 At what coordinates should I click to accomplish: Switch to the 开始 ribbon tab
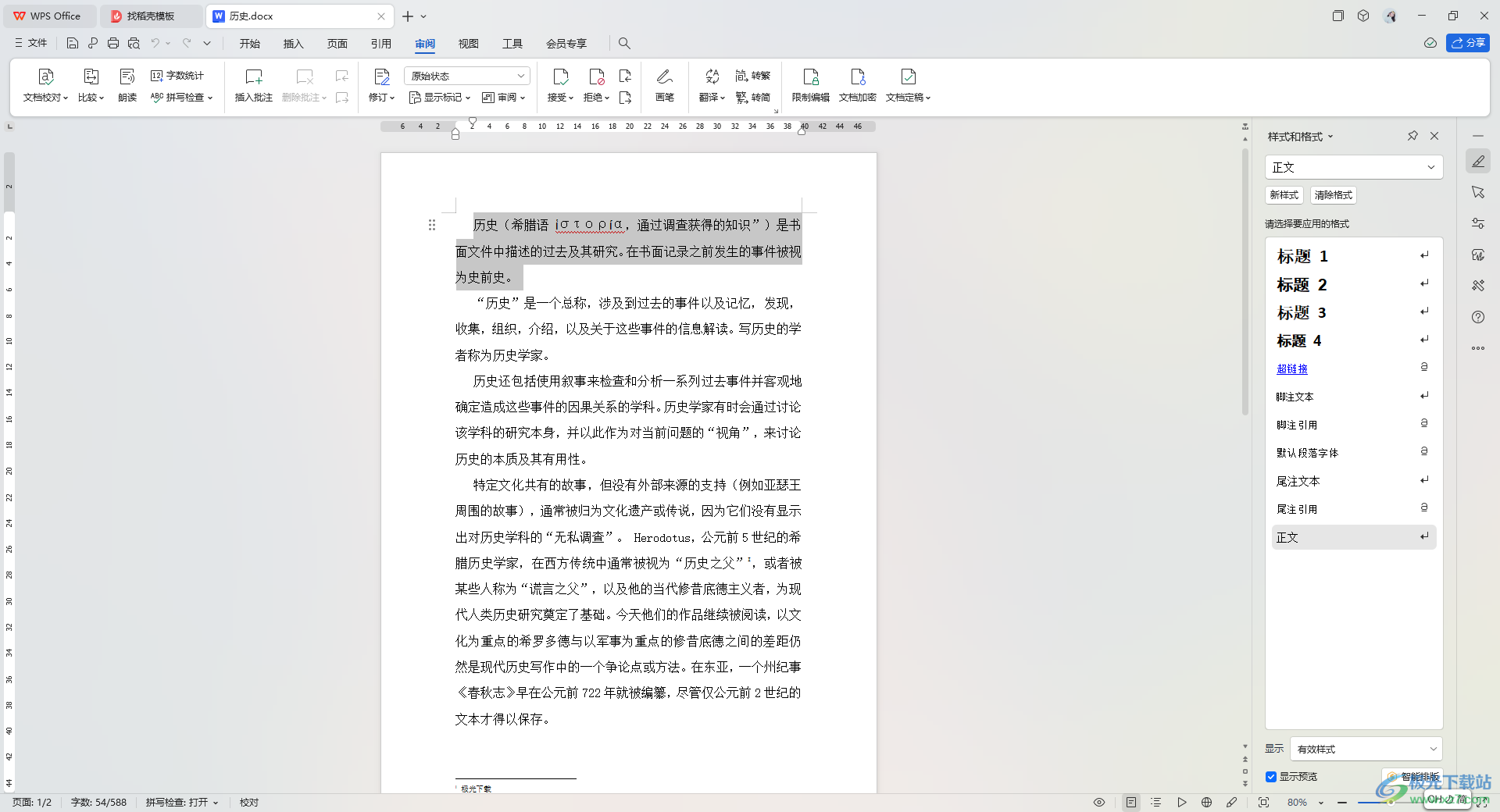point(250,44)
